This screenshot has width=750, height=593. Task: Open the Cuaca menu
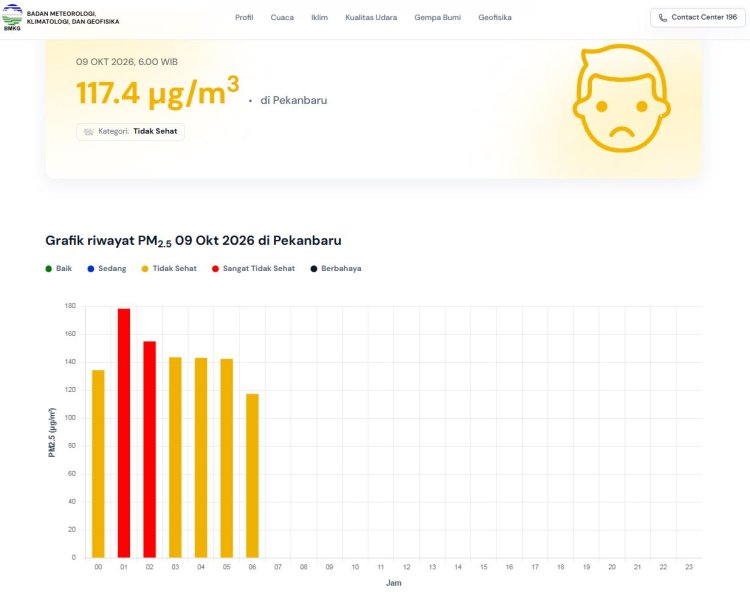[x=282, y=18]
